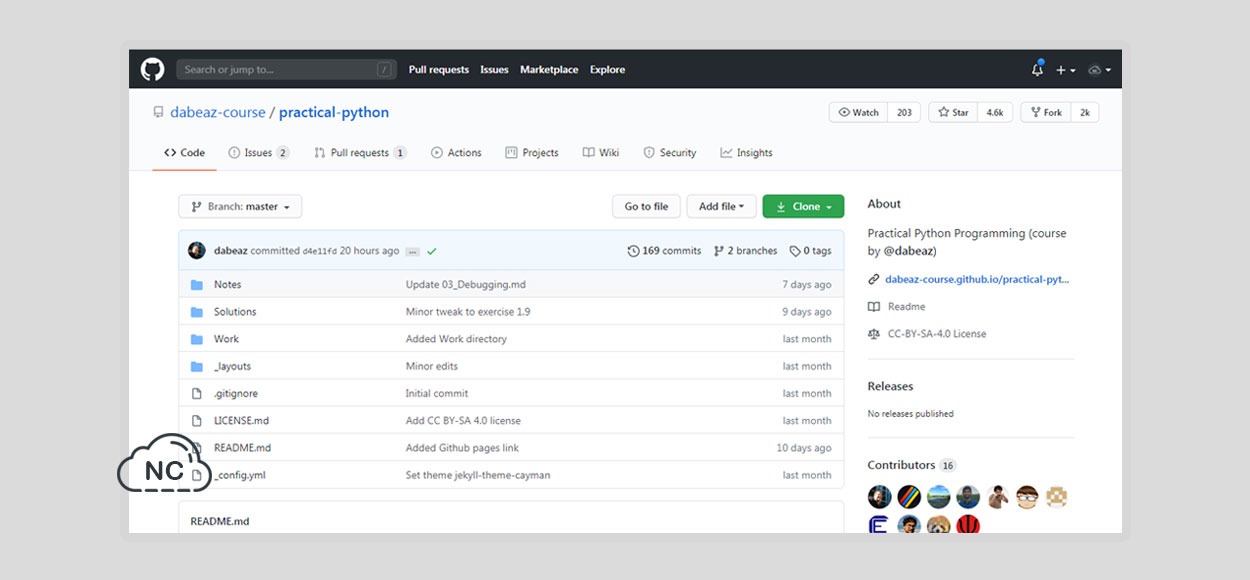Expand commit message ellipsis button
The width and height of the screenshot is (1250, 580).
coord(412,251)
